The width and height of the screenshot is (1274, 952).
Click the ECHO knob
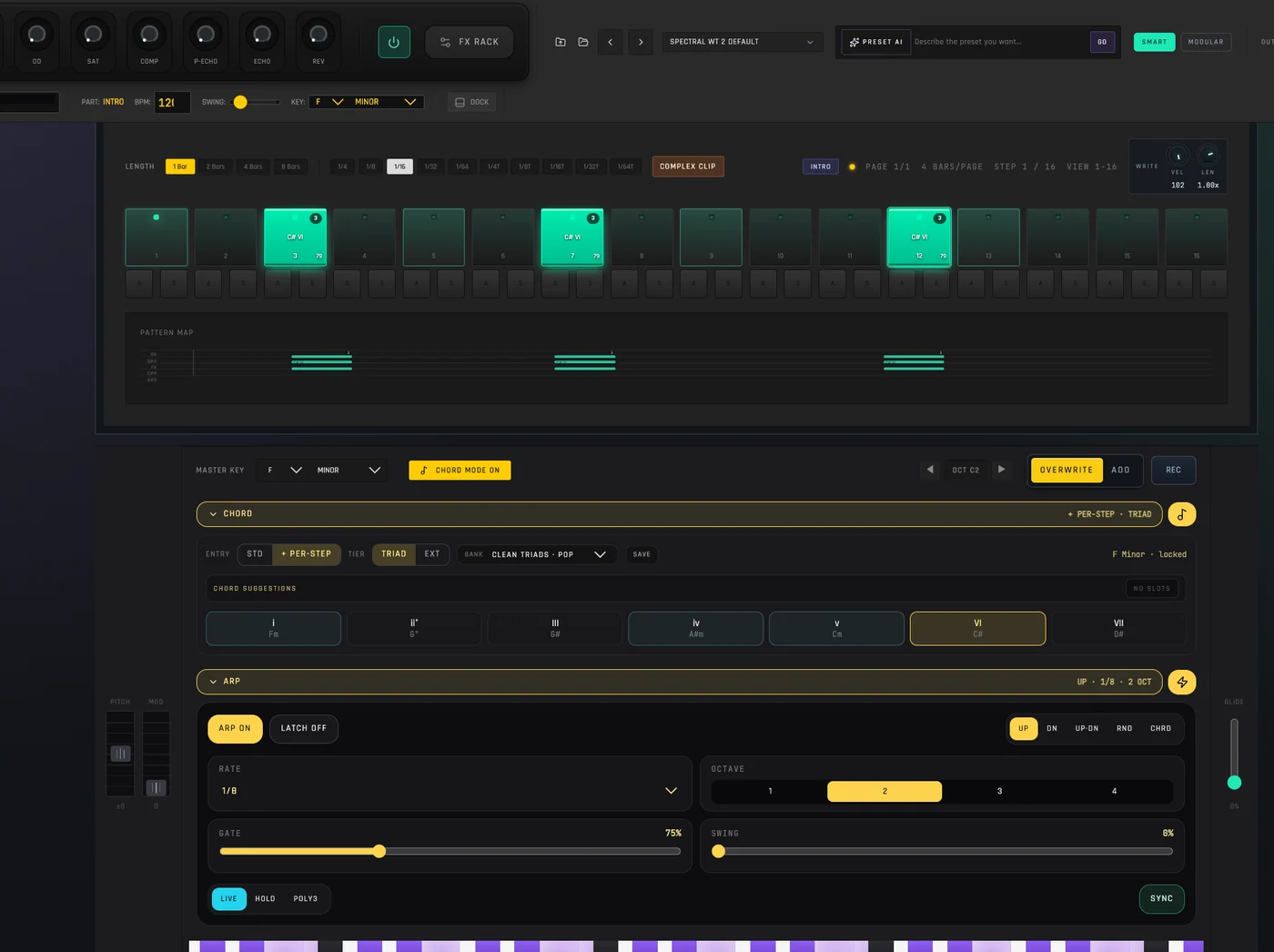tap(262, 35)
